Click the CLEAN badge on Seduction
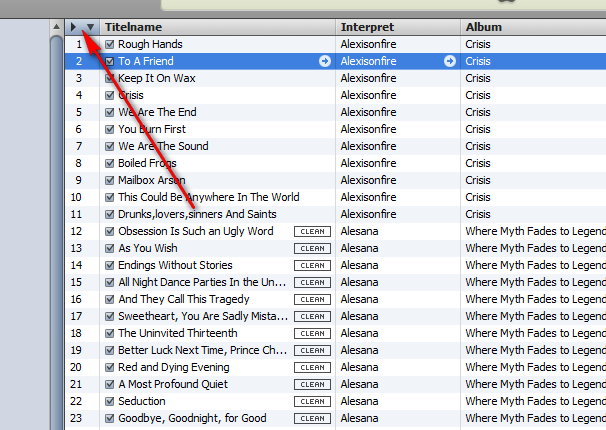The width and height of the screenshot is (606, 430). (x=312, y=401)
